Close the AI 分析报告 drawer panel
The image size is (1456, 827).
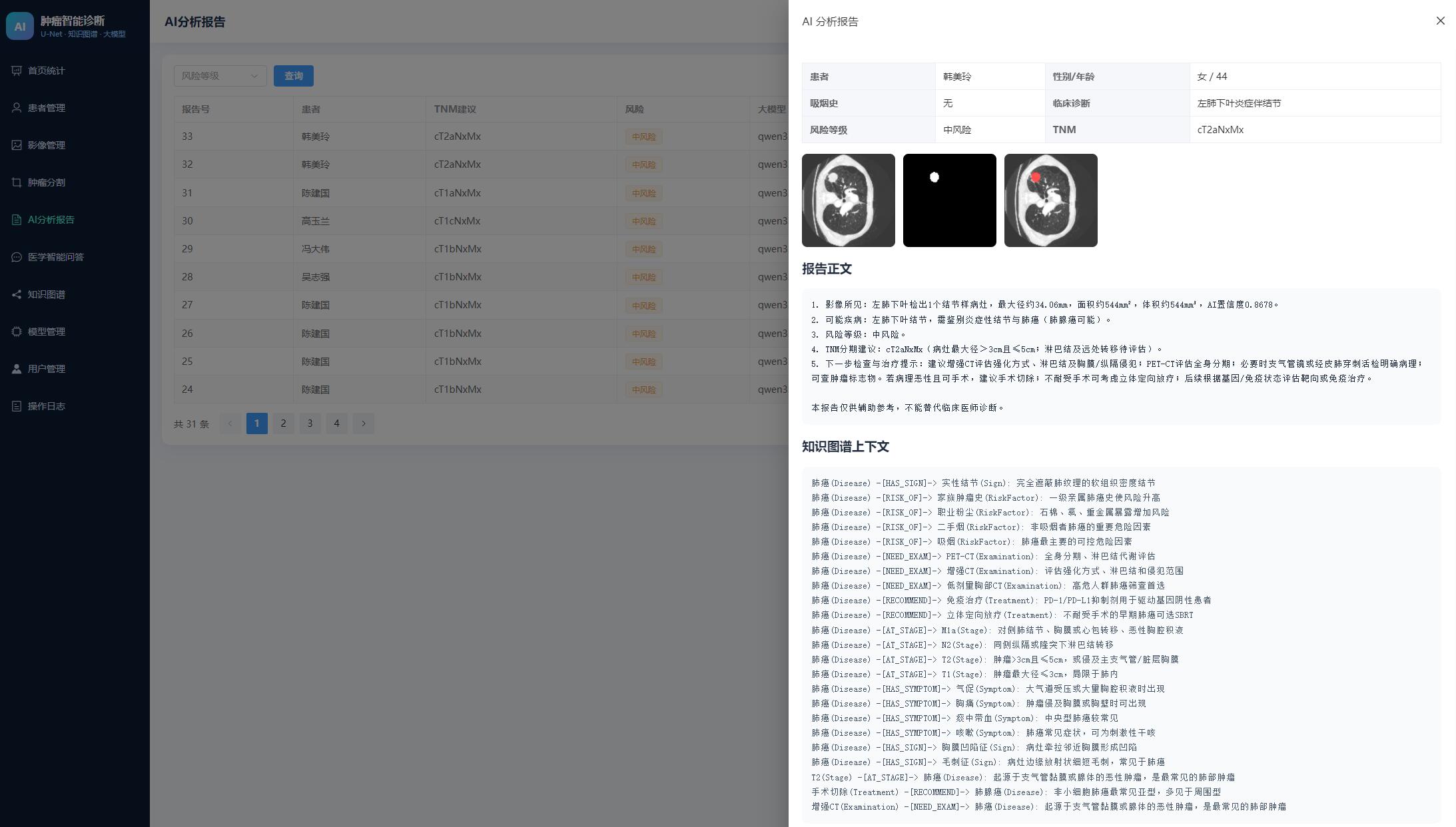point(1441,21)
